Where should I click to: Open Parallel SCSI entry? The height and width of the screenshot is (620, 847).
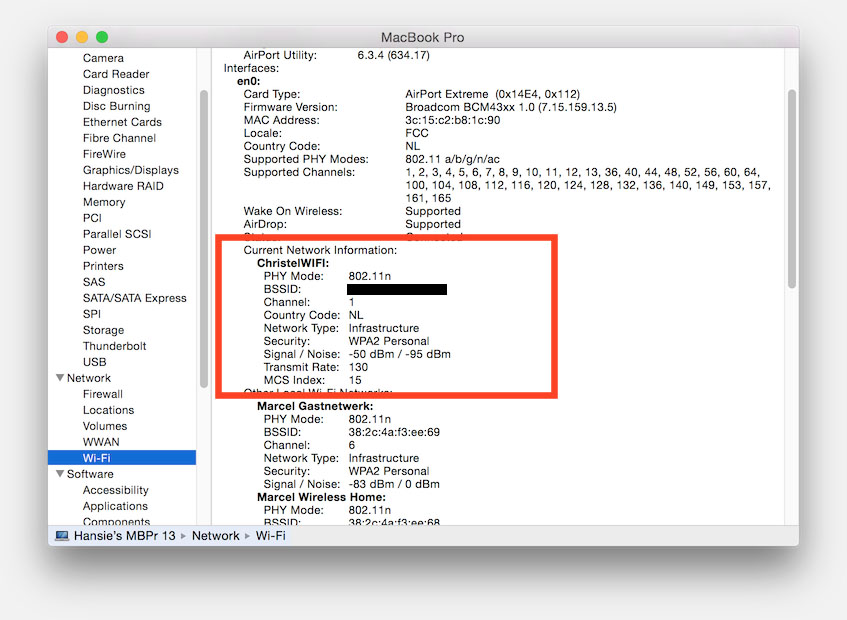(117, 234)
